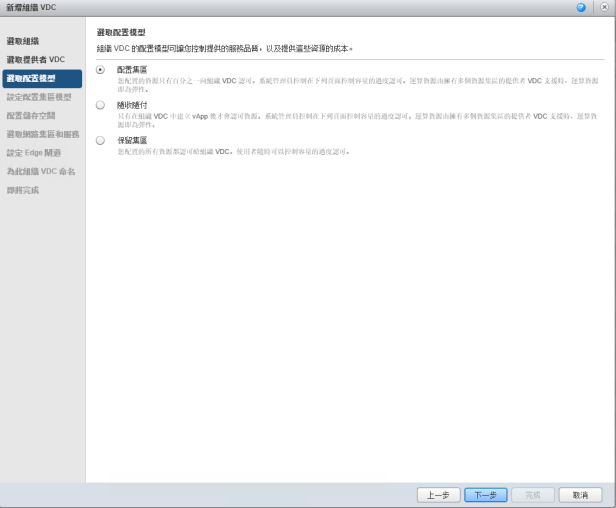Open the 設定 Edge 閘道 step
This screenshot has width=616, height=508.
[x=33, y=153]
